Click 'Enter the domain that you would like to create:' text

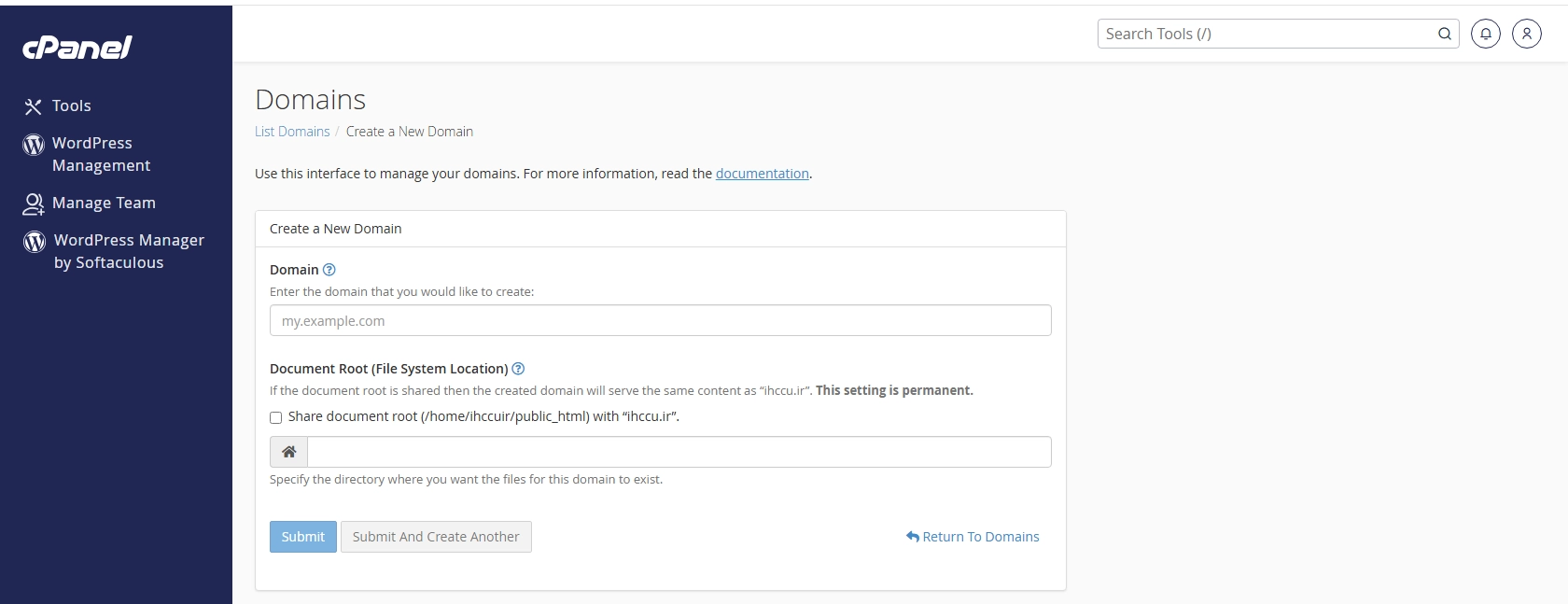tap(402, 292)
